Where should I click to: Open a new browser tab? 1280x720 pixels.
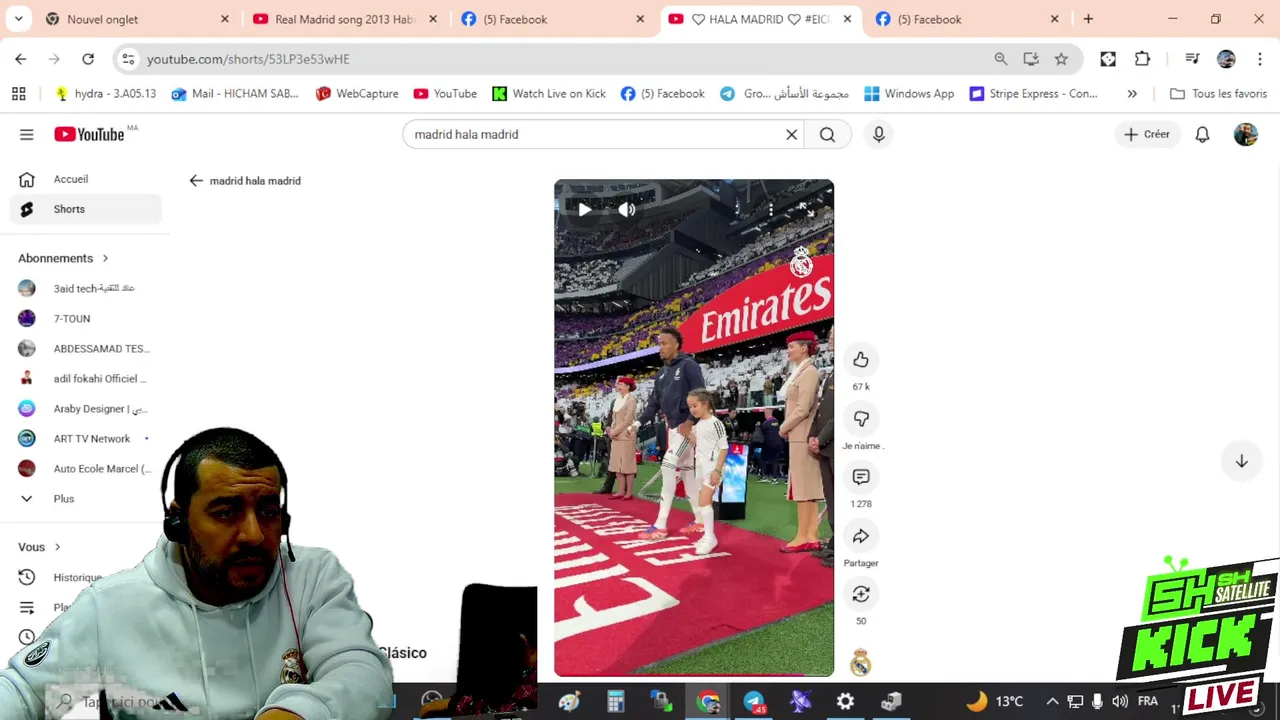1088,19
